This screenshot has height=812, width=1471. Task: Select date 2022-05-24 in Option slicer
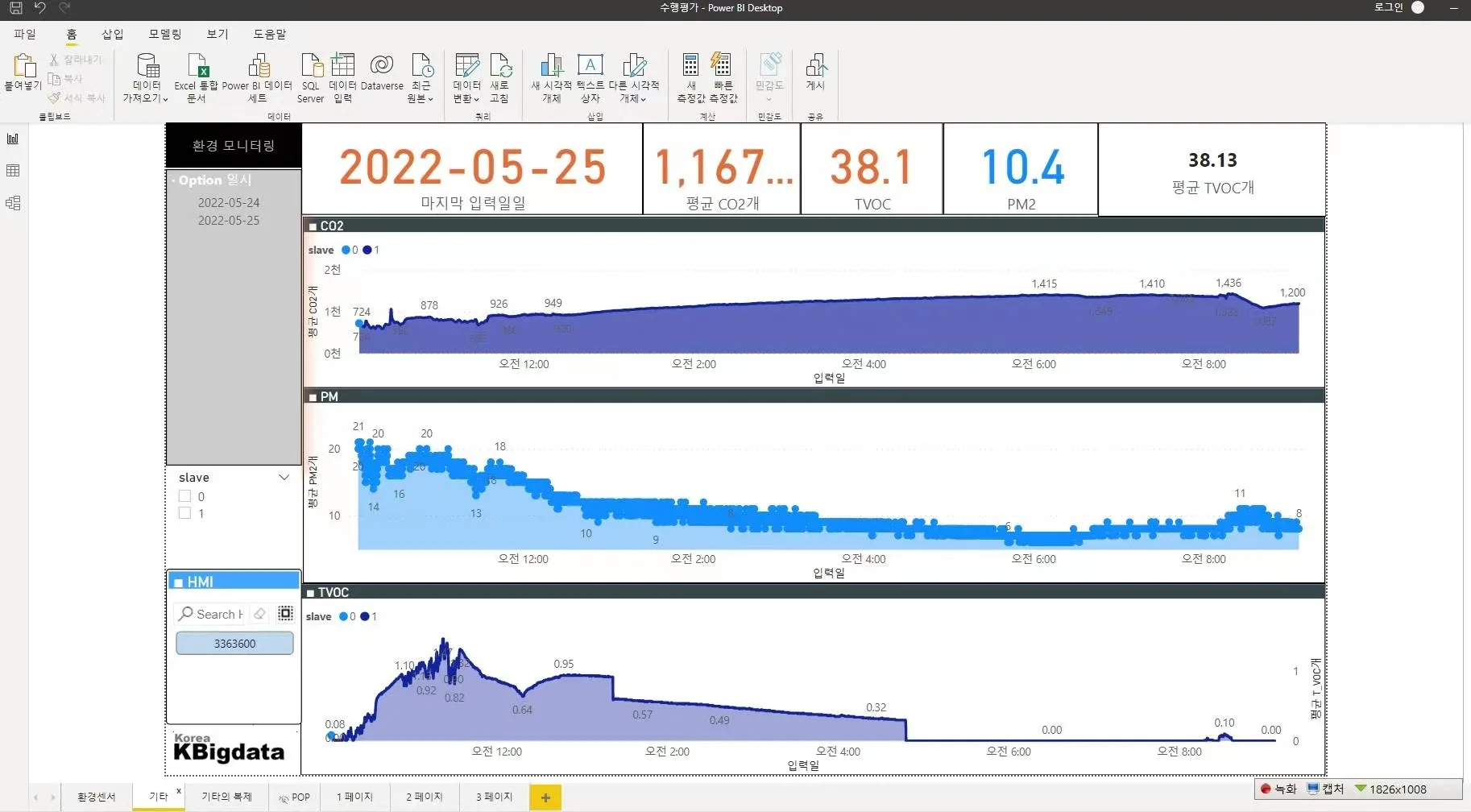coord(229,202)
